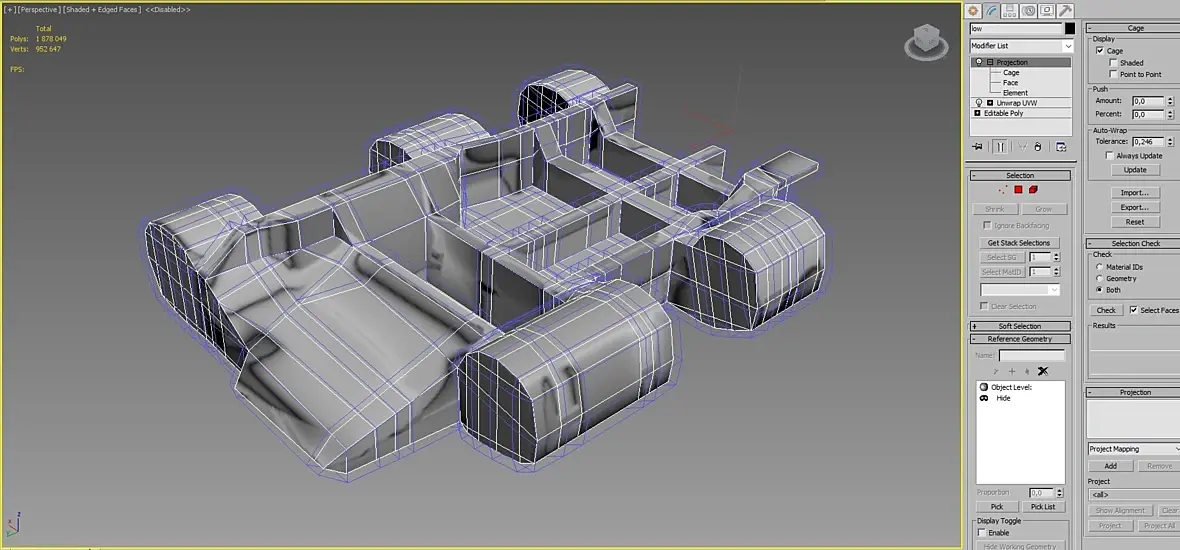Click the delete X icon in Reference Geometry
Image resolution: width=1180 pixels, height=550 pixels.
pyautogui.click(x=1043, y=371)
